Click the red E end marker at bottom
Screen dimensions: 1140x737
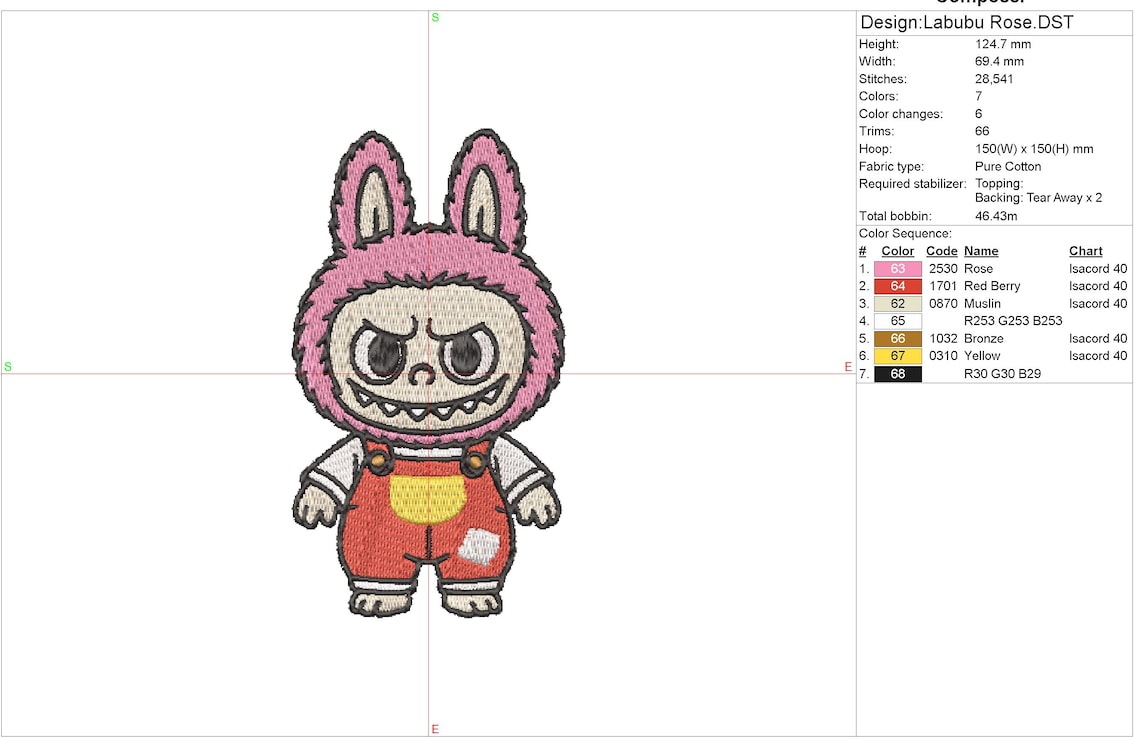pos(435,729)
